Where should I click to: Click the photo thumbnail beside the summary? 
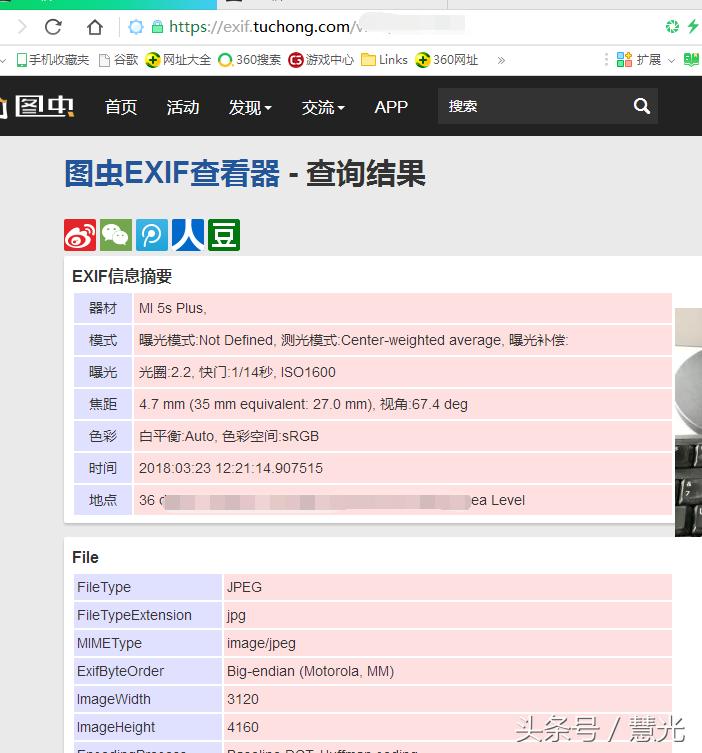(688, 423)
